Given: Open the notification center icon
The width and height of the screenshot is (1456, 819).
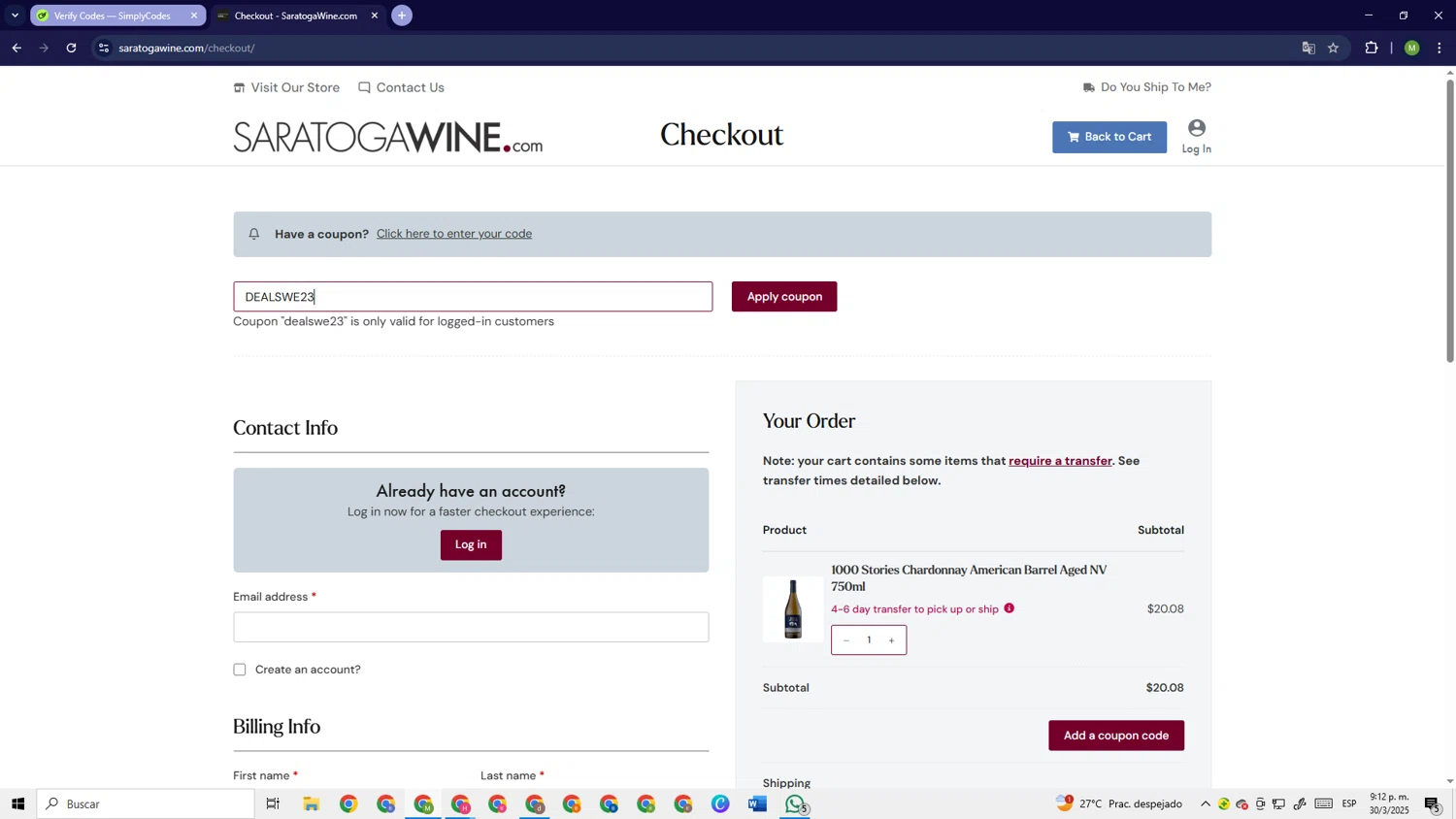Looking at the screenshot, I should click(x=1433, y=803).
